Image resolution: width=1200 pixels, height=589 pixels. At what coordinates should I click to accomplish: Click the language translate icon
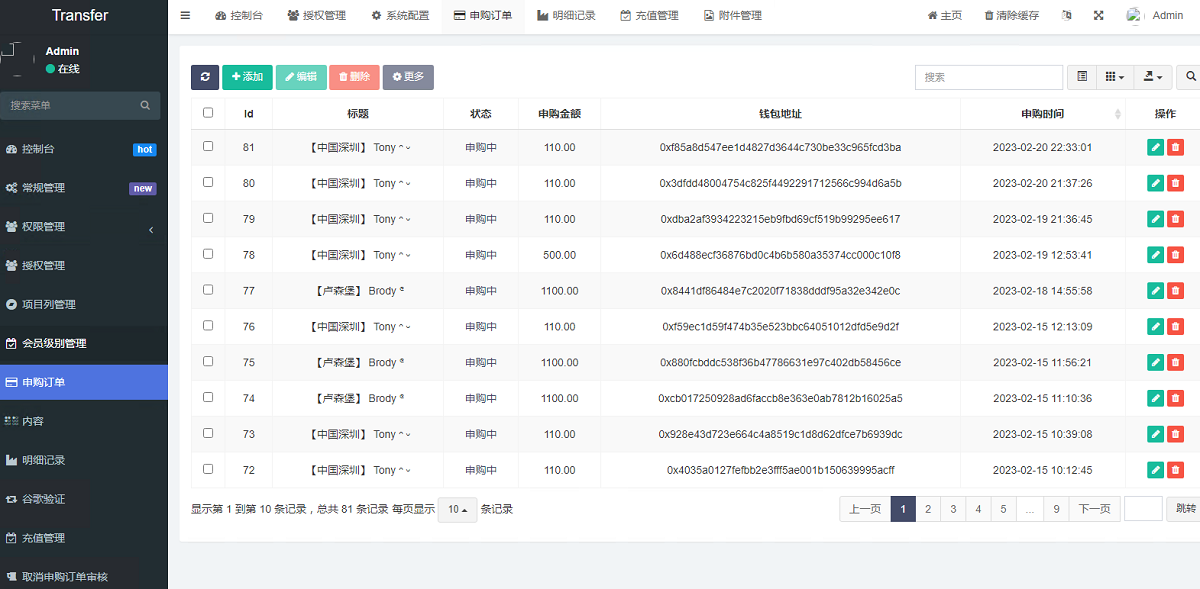pyautogui.click(x=1067, y=16)
